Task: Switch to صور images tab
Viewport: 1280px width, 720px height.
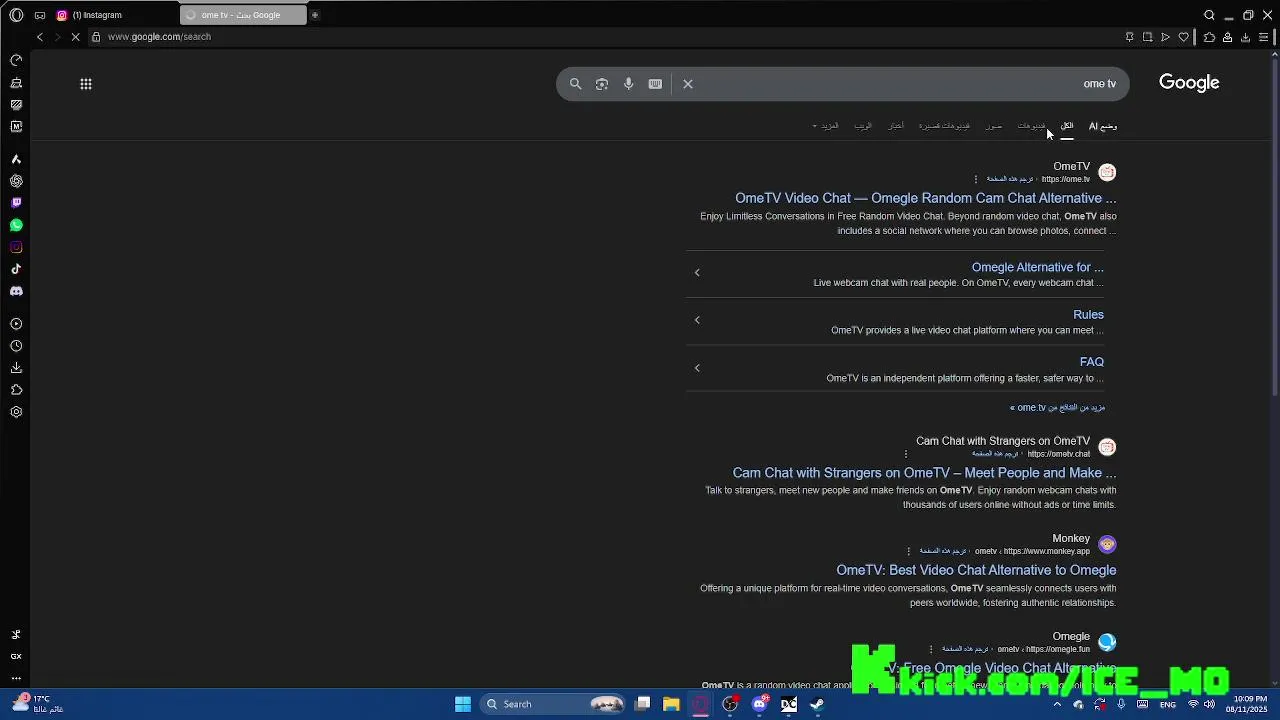Action: [x=993, y=126]
